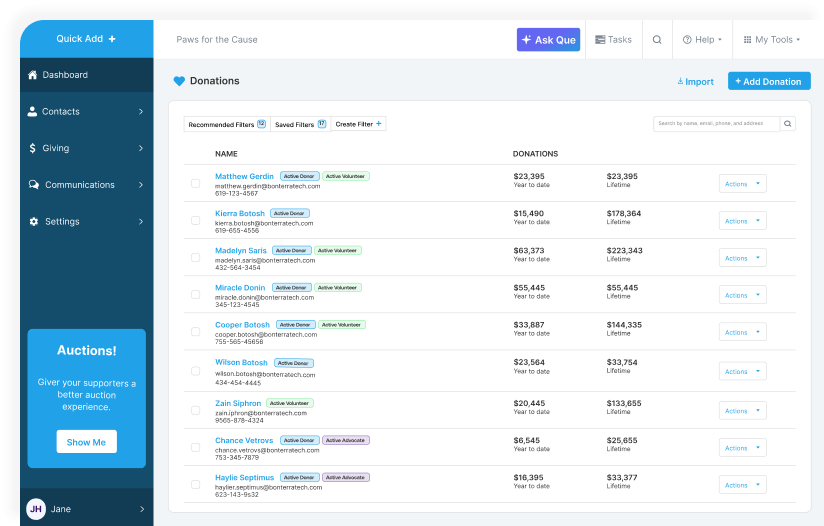Viewport: 824px width, 526px height.
Task: Toggle the Chance Vetrovs checkbox
Action: coord(195,448)
